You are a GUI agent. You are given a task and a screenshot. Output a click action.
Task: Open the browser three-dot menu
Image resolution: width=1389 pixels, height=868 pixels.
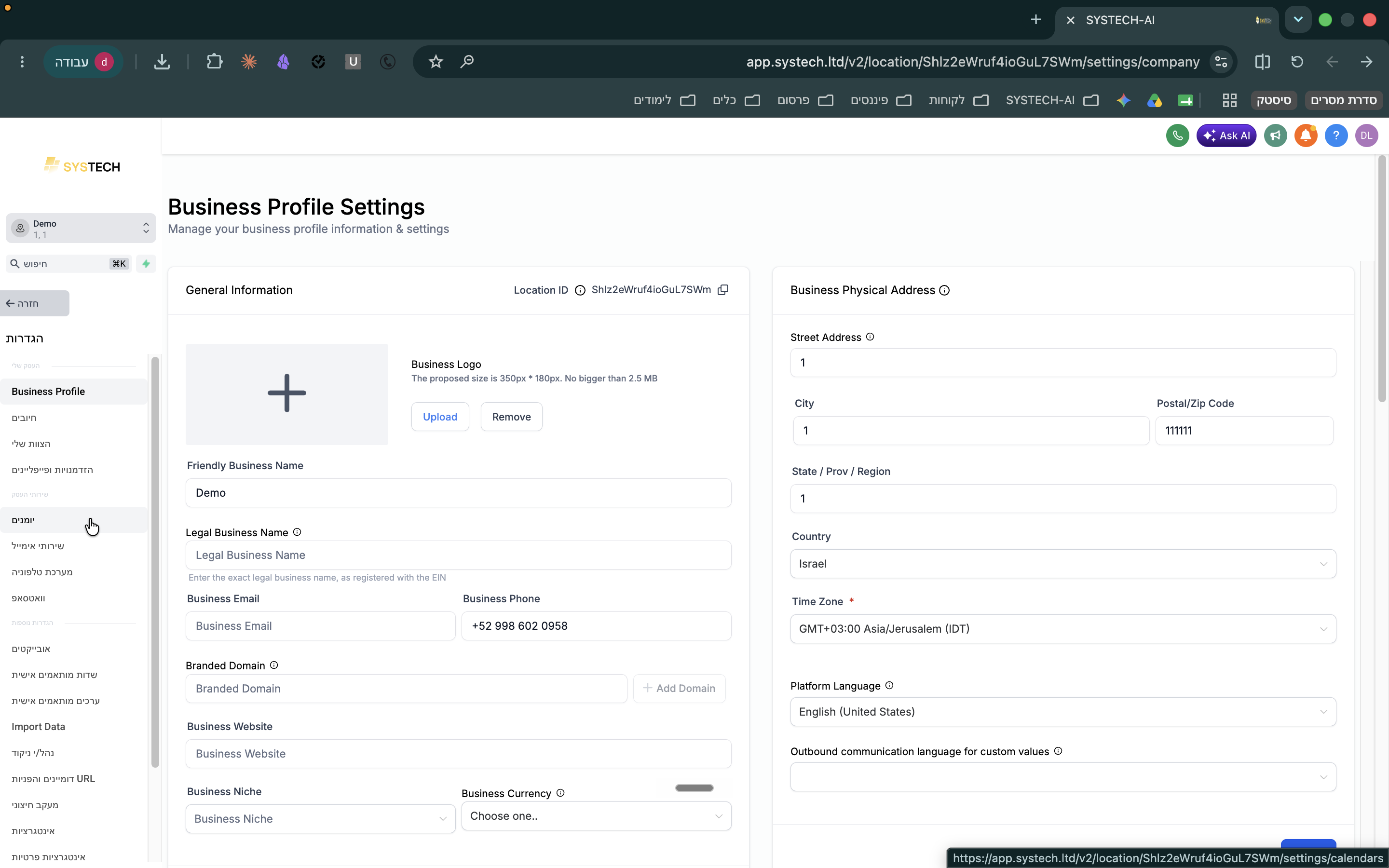pos(22,61)
